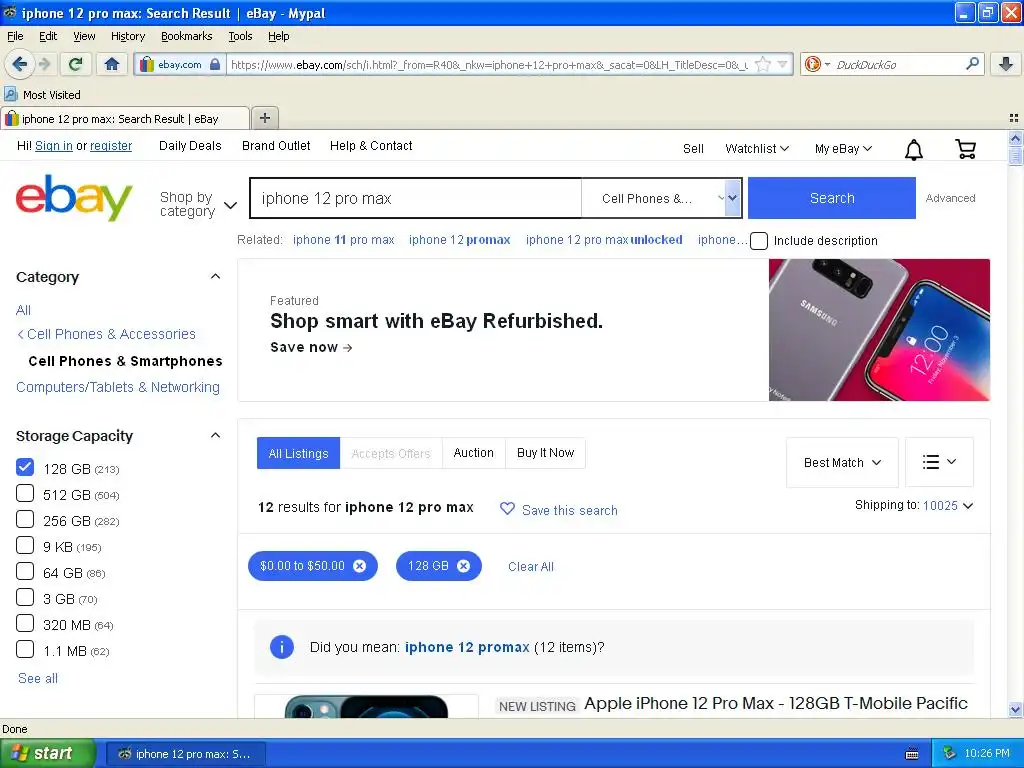The height and width of the screenshot is (768, 1024).
Task: Open the list all tabs icon
Action: [1014, 118]
